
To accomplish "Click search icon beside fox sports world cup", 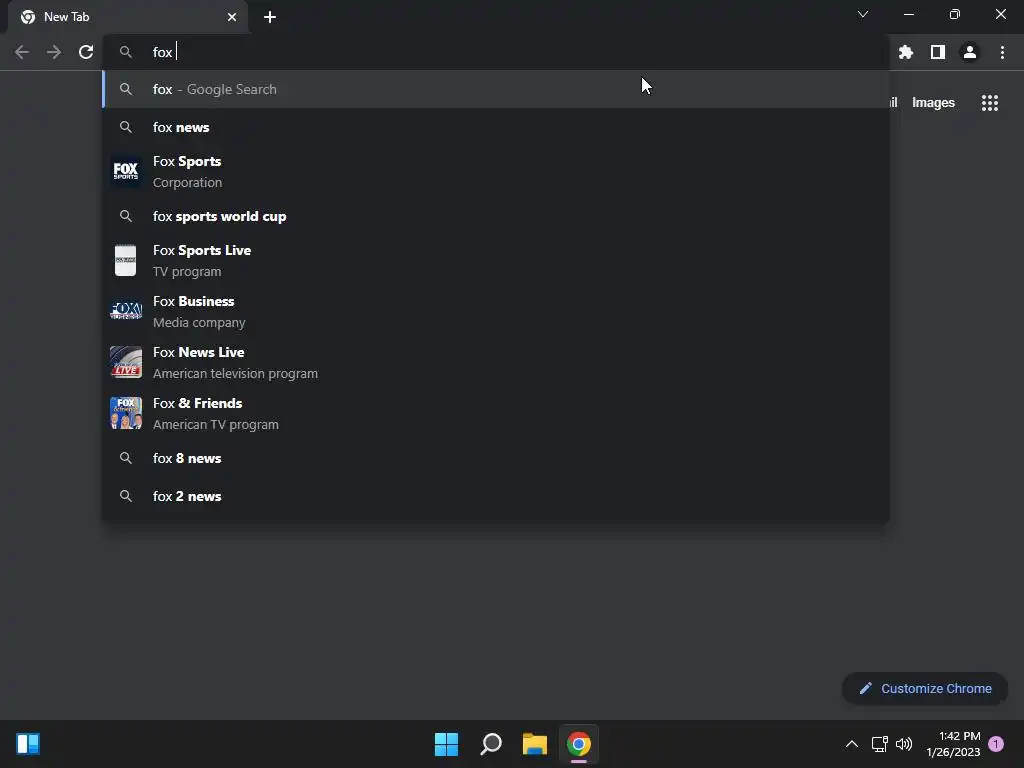I will tap(126, 216).
